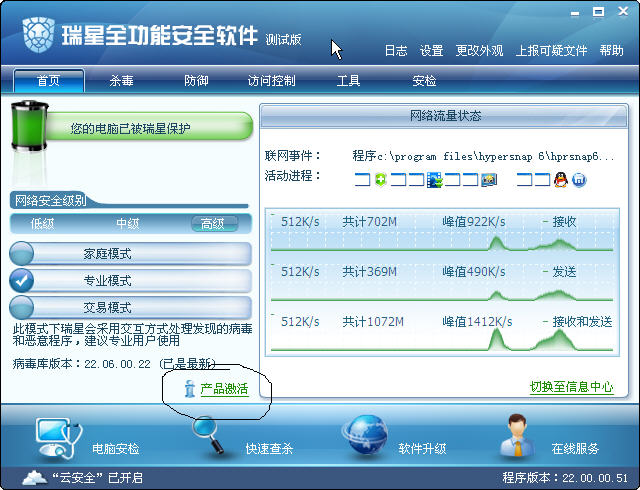Click the 共计1072M value
The height and width of the screenshot is (490, 640).
373,322
